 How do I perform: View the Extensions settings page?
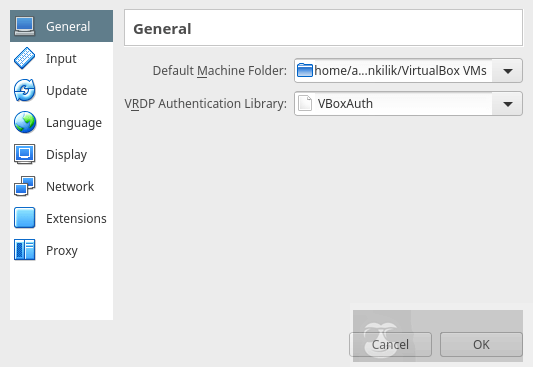click(x=76, y=219)
